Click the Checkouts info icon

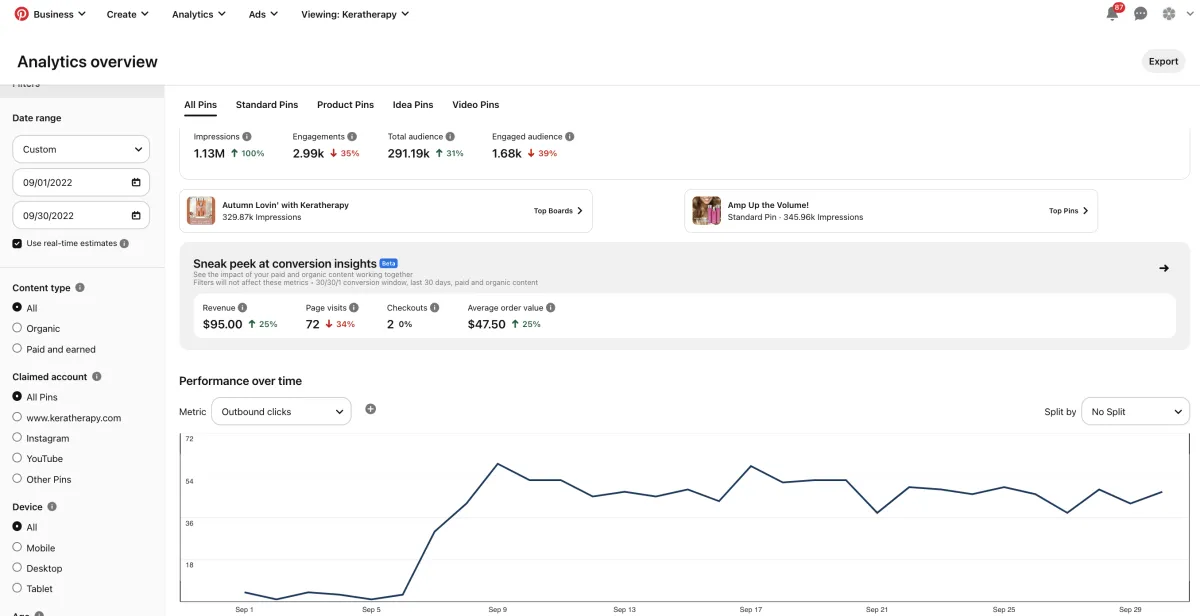tap(436, 308)
